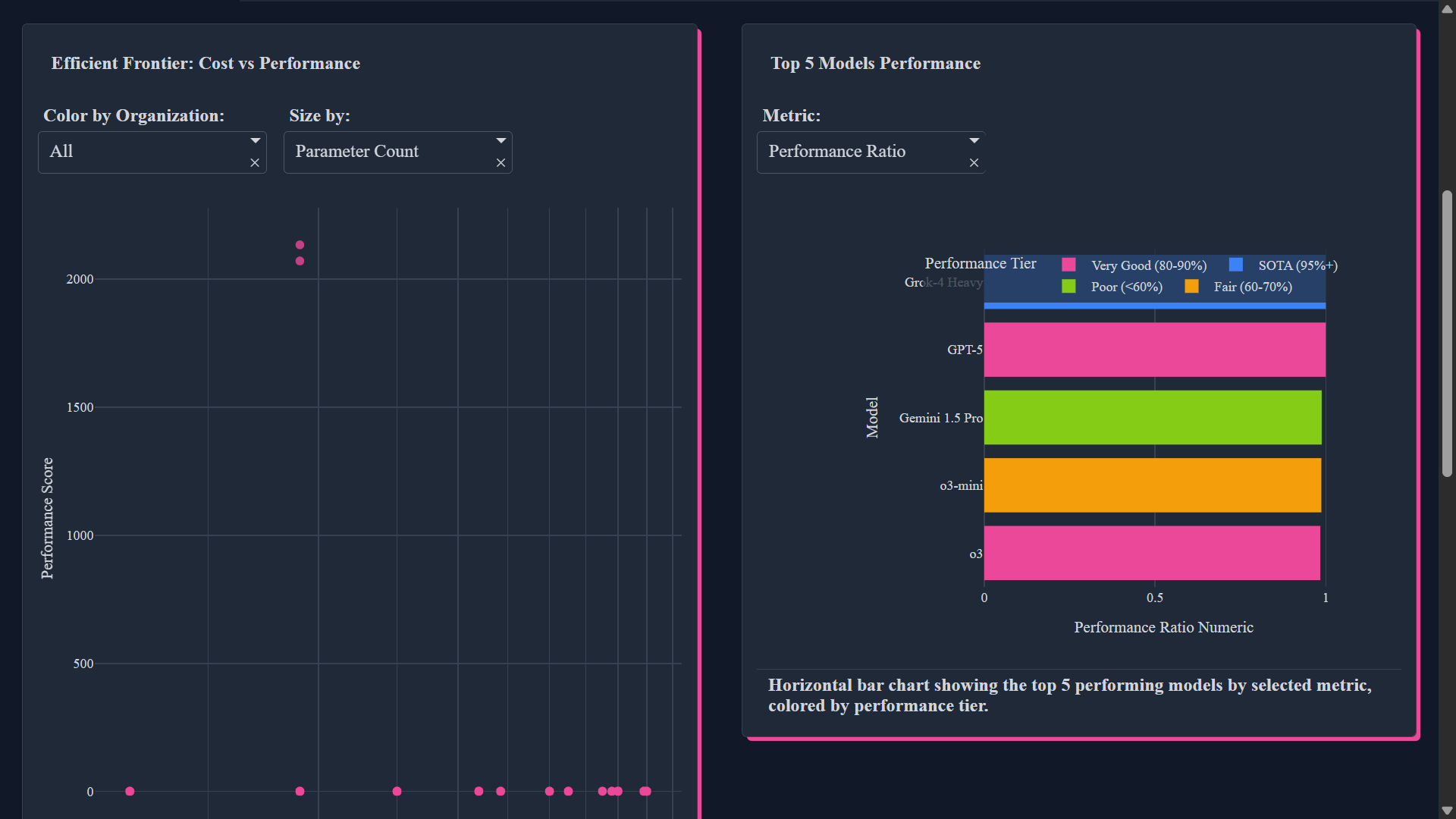
Task: Click the GPT-5 pink bar
Action: click(1154, 350)
